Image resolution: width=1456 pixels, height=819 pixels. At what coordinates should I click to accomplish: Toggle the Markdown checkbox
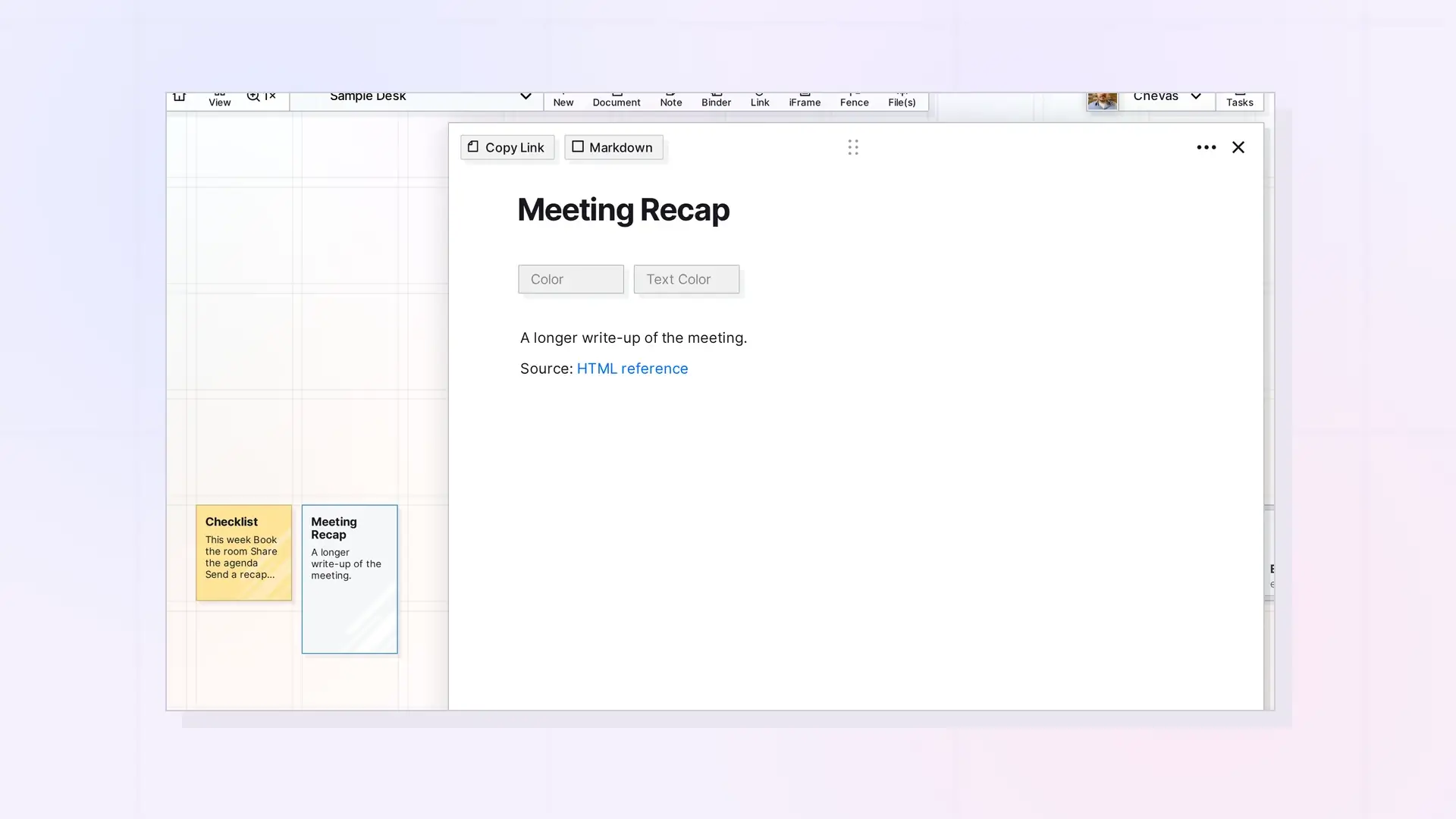point(578,146)
